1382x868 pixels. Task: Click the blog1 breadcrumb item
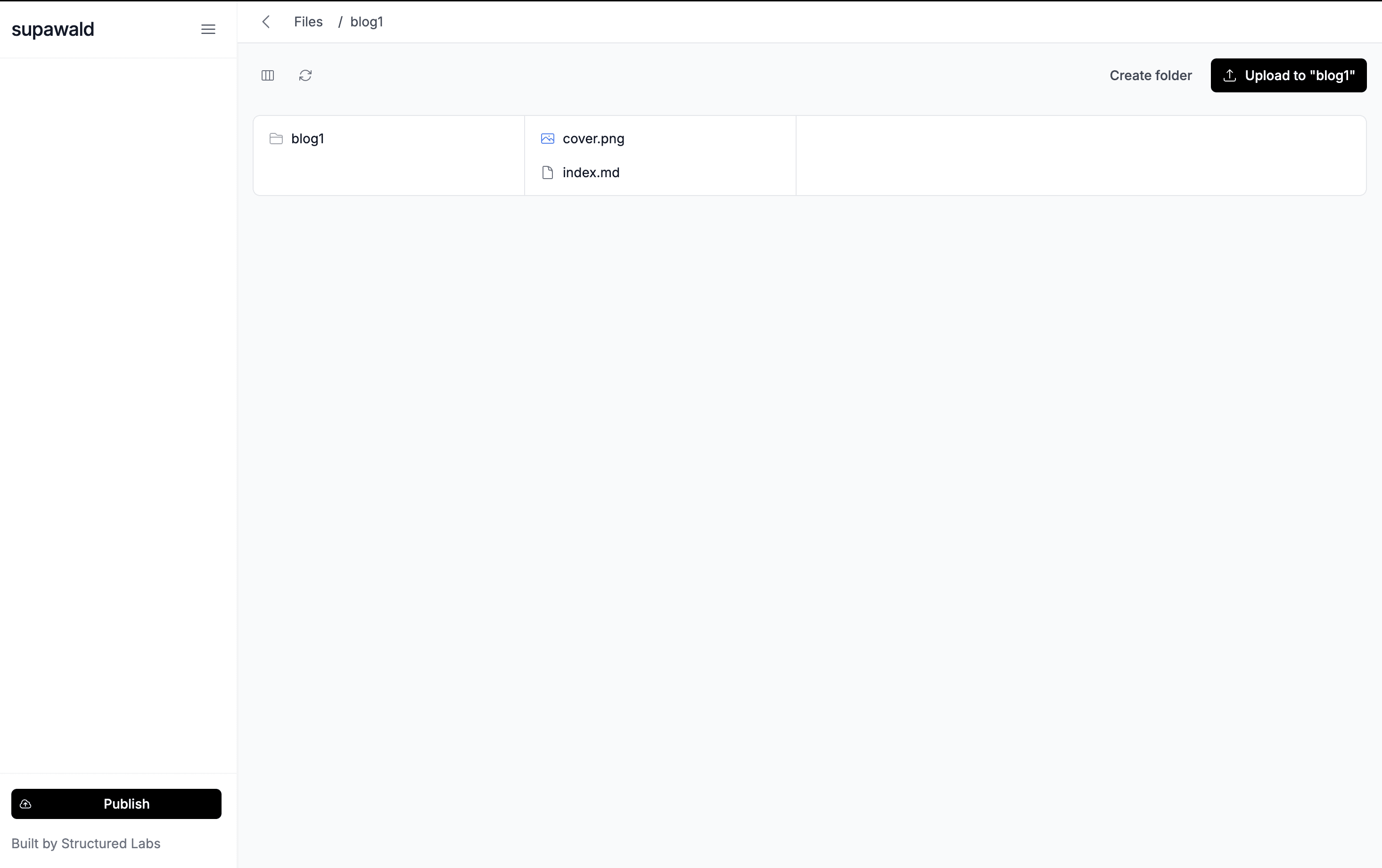(x=366, y=21)
